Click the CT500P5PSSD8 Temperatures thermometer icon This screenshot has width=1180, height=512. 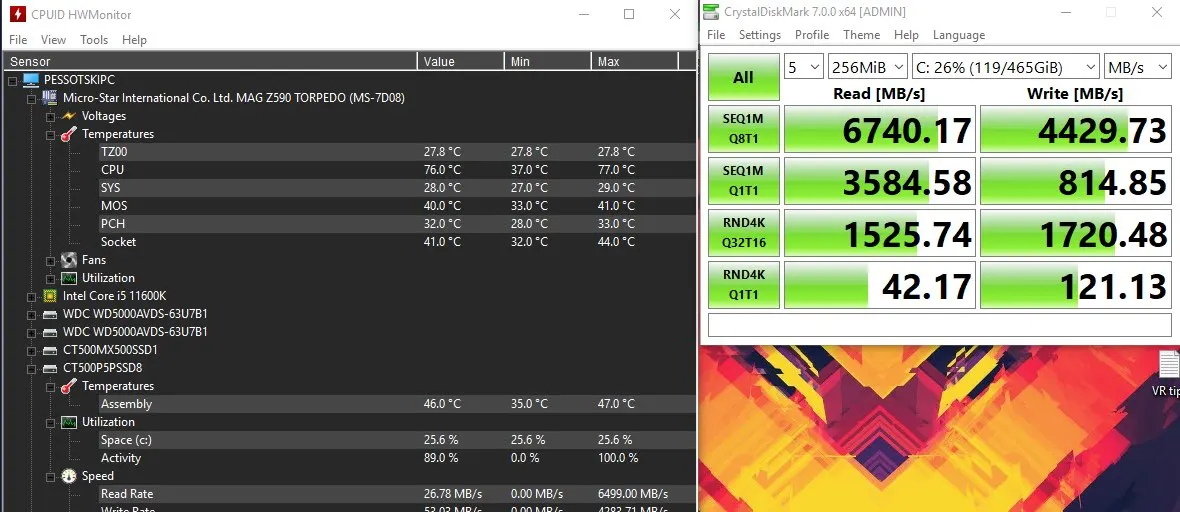(x=68, y=386)
